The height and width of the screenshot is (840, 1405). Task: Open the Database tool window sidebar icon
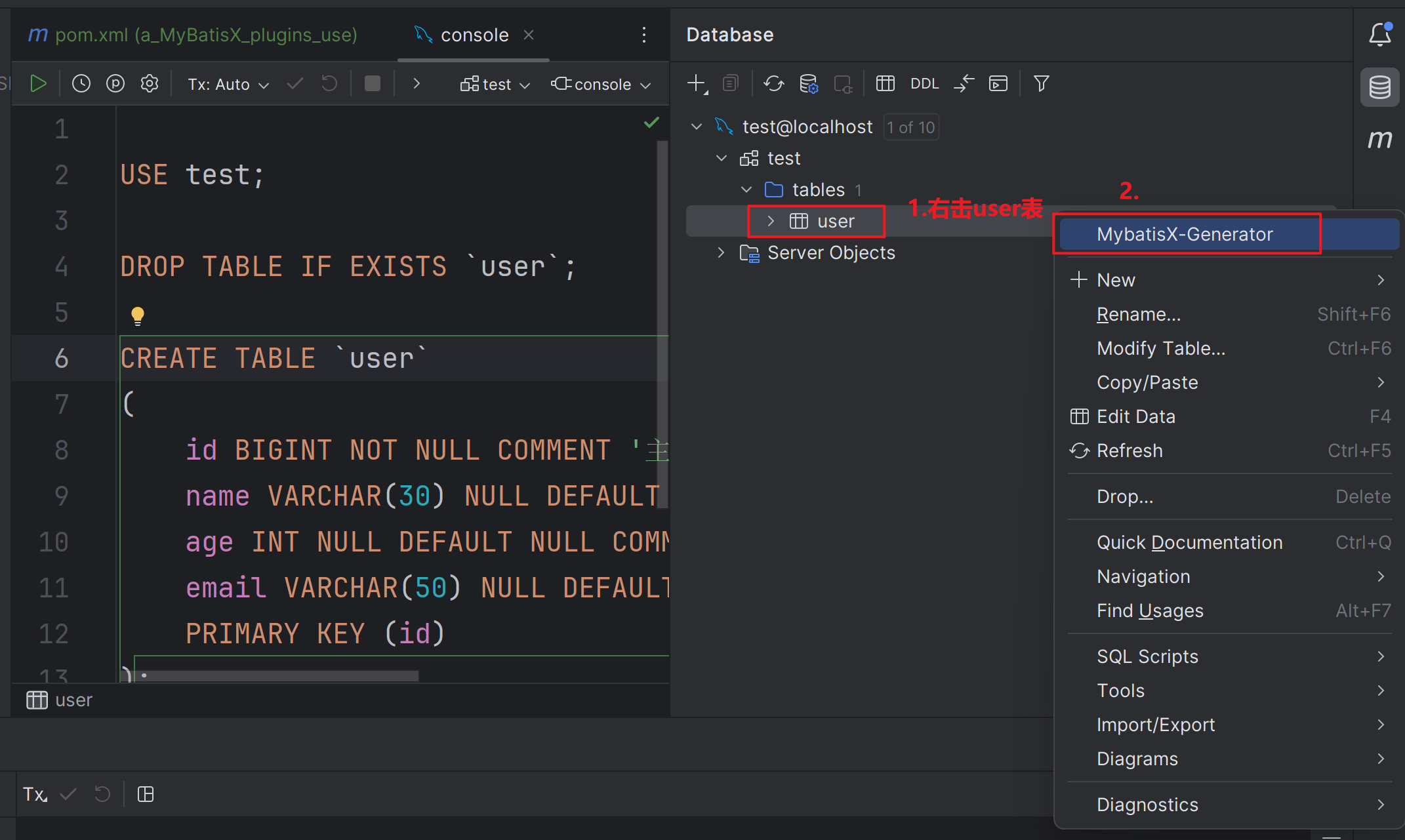point(1379,87)
